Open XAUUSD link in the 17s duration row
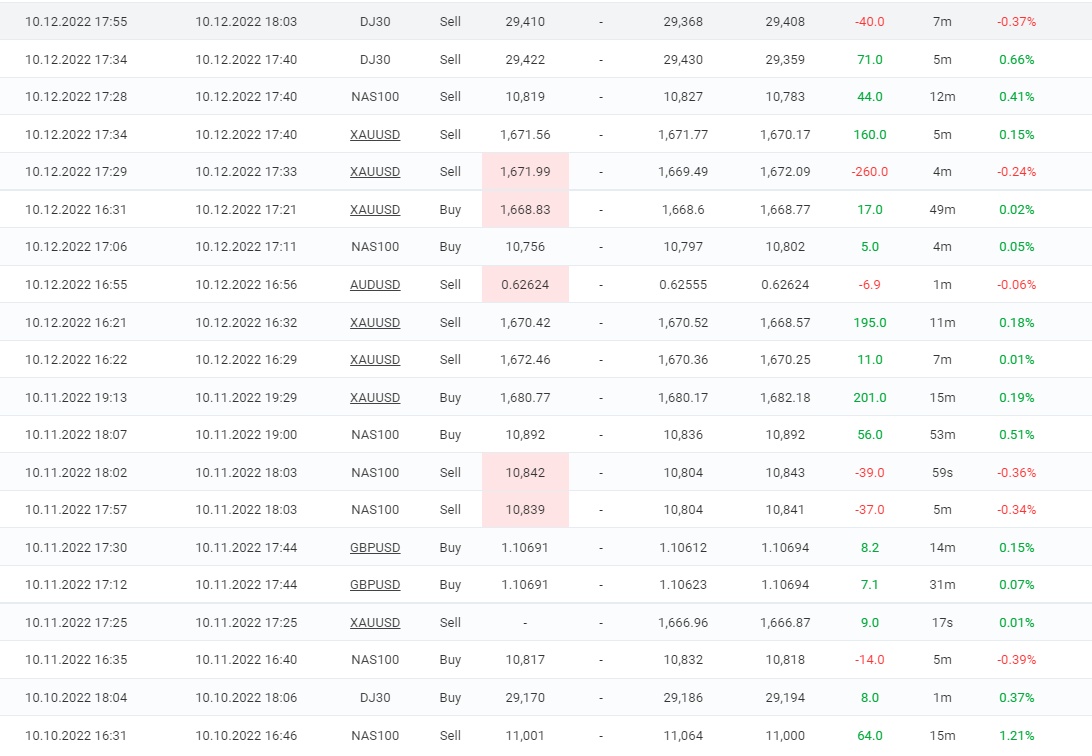The height and width of the screenshot is (756, 1092). click(x=375, y=622)
